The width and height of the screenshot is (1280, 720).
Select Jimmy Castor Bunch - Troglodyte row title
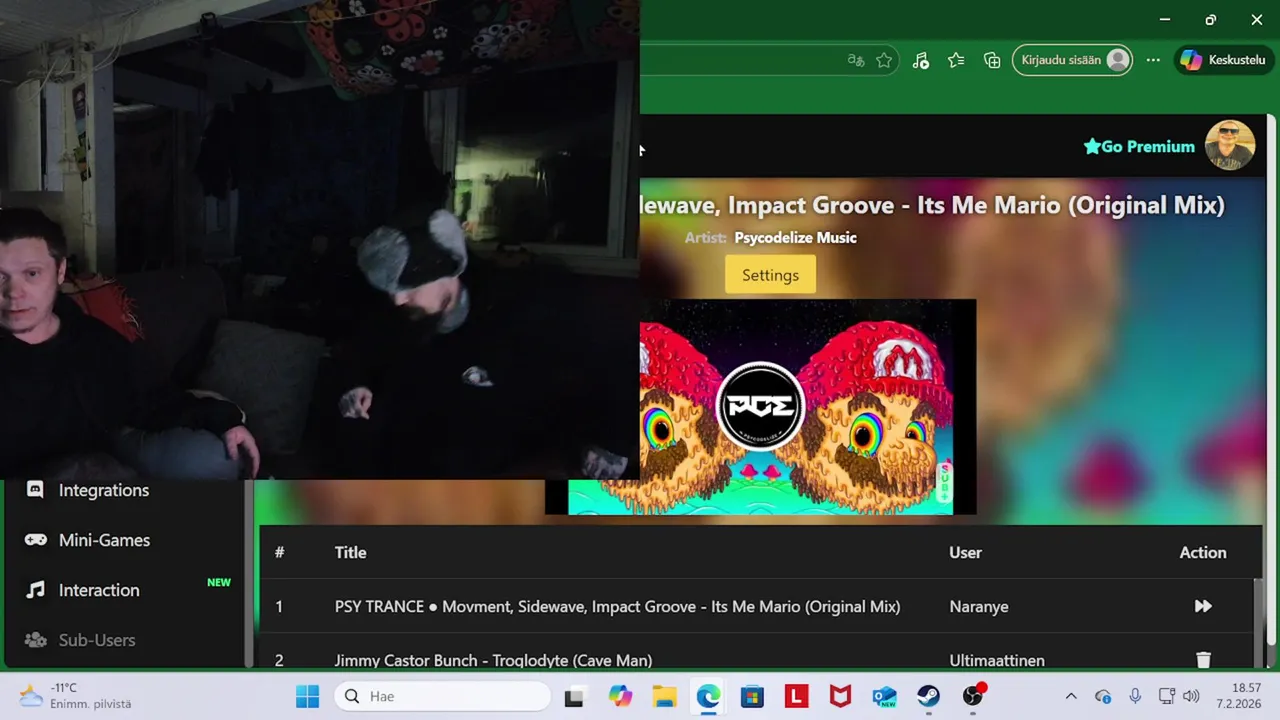493,660
